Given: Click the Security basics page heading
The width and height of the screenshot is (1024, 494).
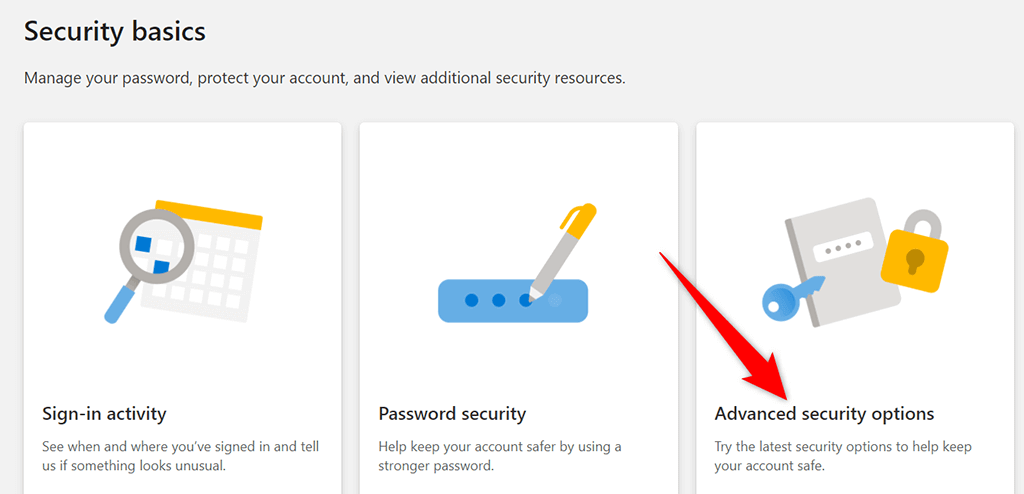Looking at the screenshot, I should click(x=115, y=31).
